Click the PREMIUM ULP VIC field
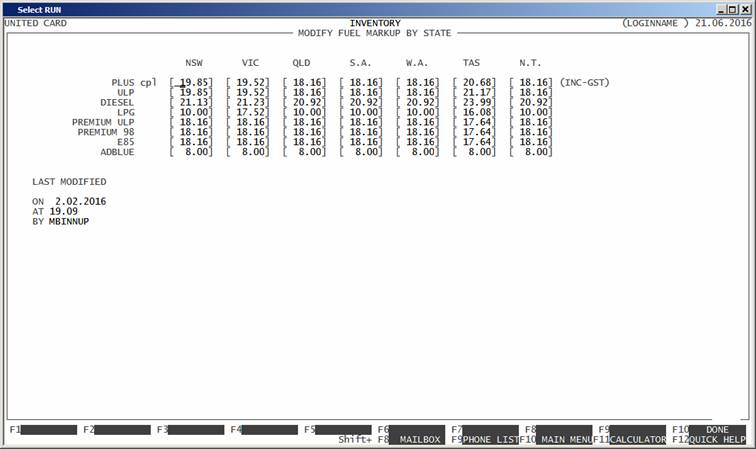 pos(248,122)
